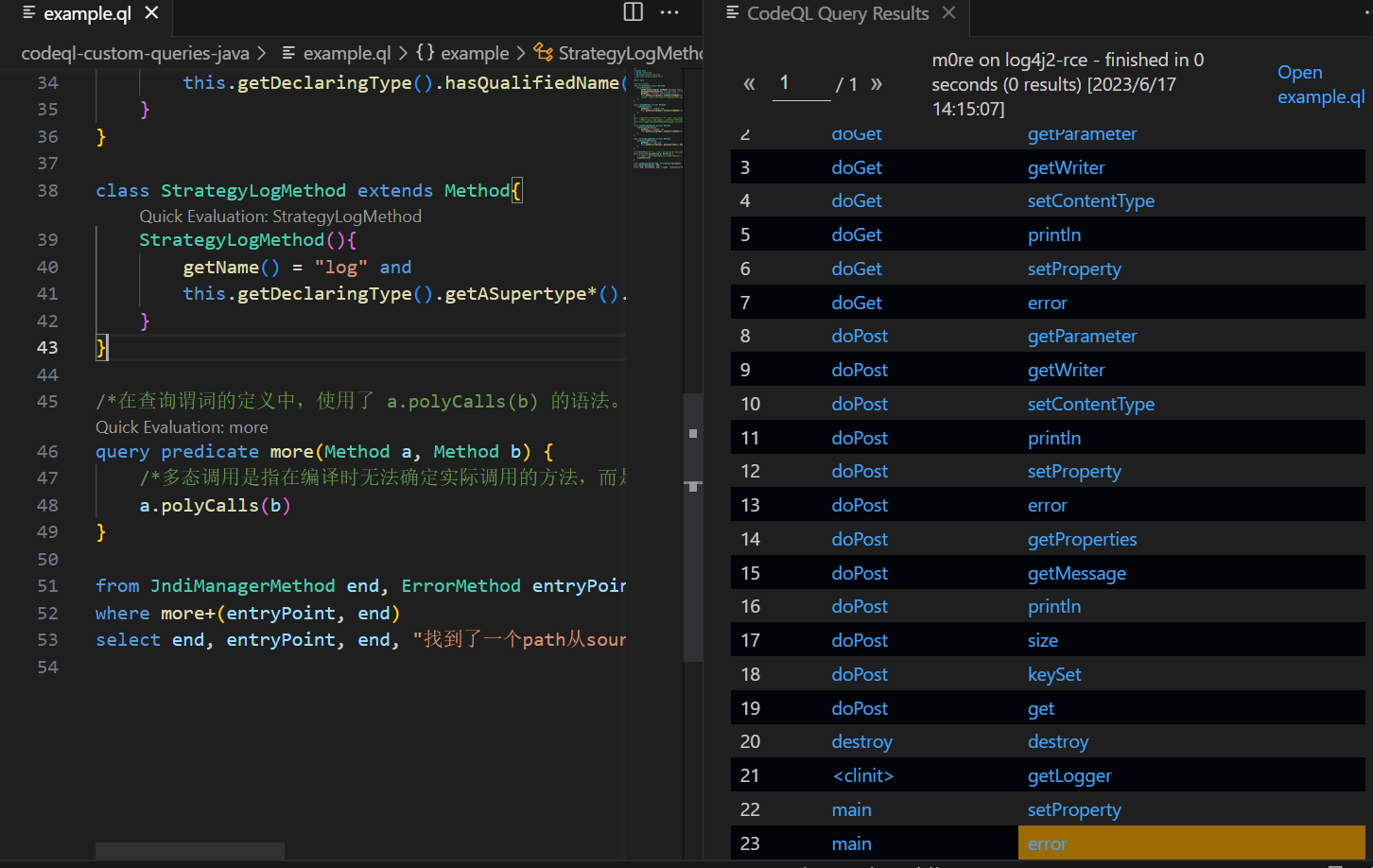Screen dimensions: 1373x868
Task: Go to previous results page arrow
Action: click(749, 84)
